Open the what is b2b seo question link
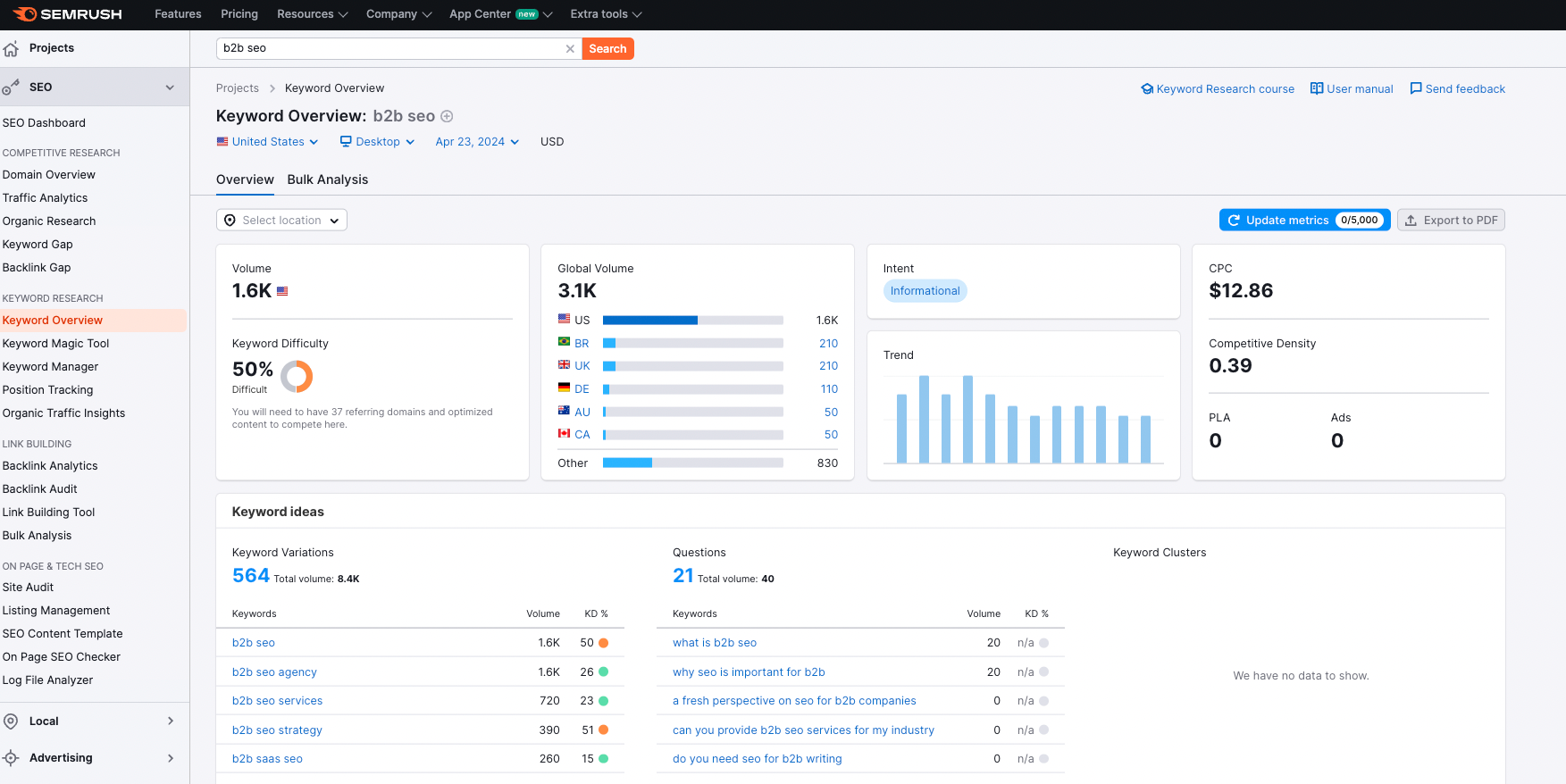The width and height of the screenshot is (1566, 784). (x=715, y=643)
